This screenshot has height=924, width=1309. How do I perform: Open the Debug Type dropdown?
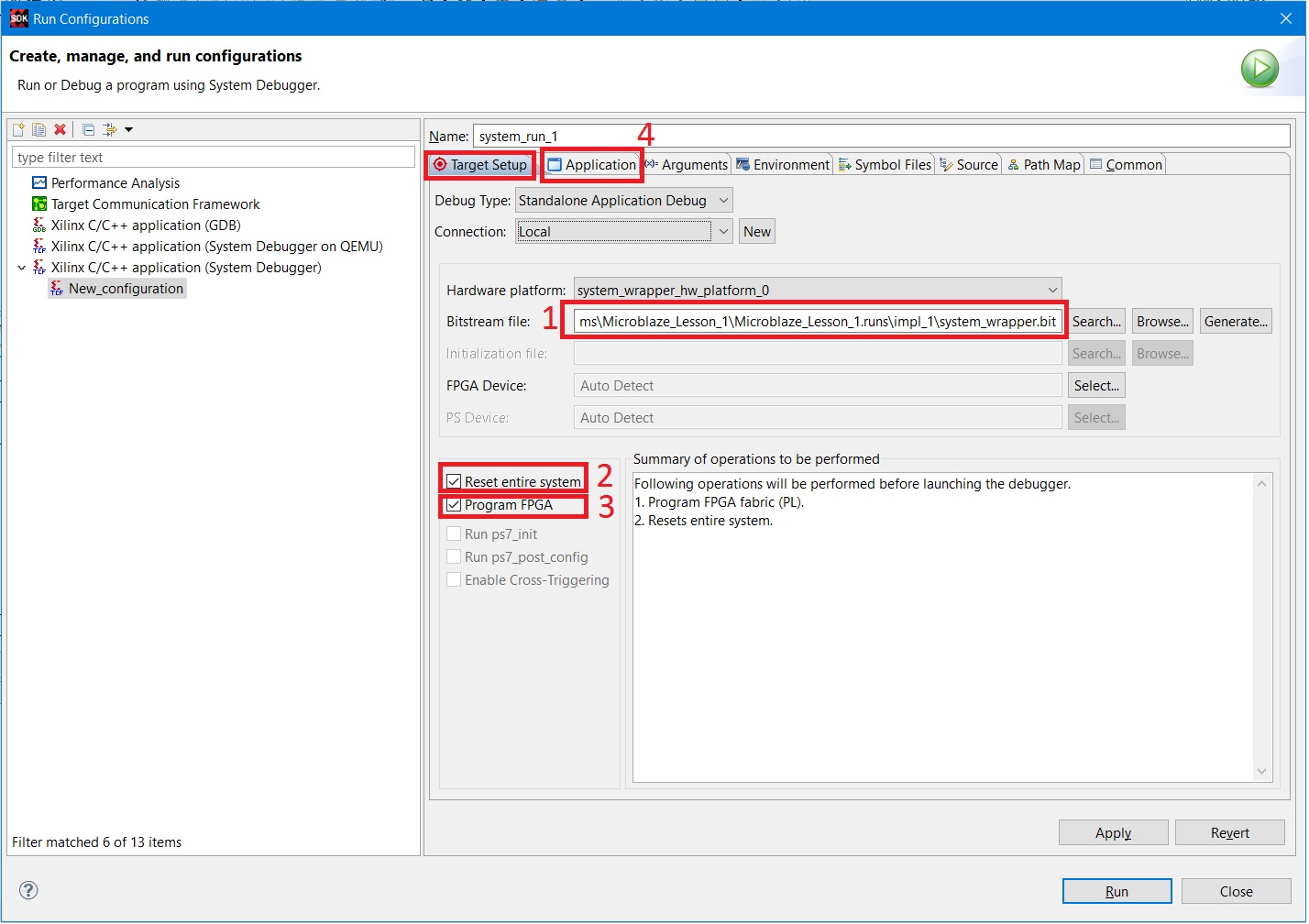[623, 201]
